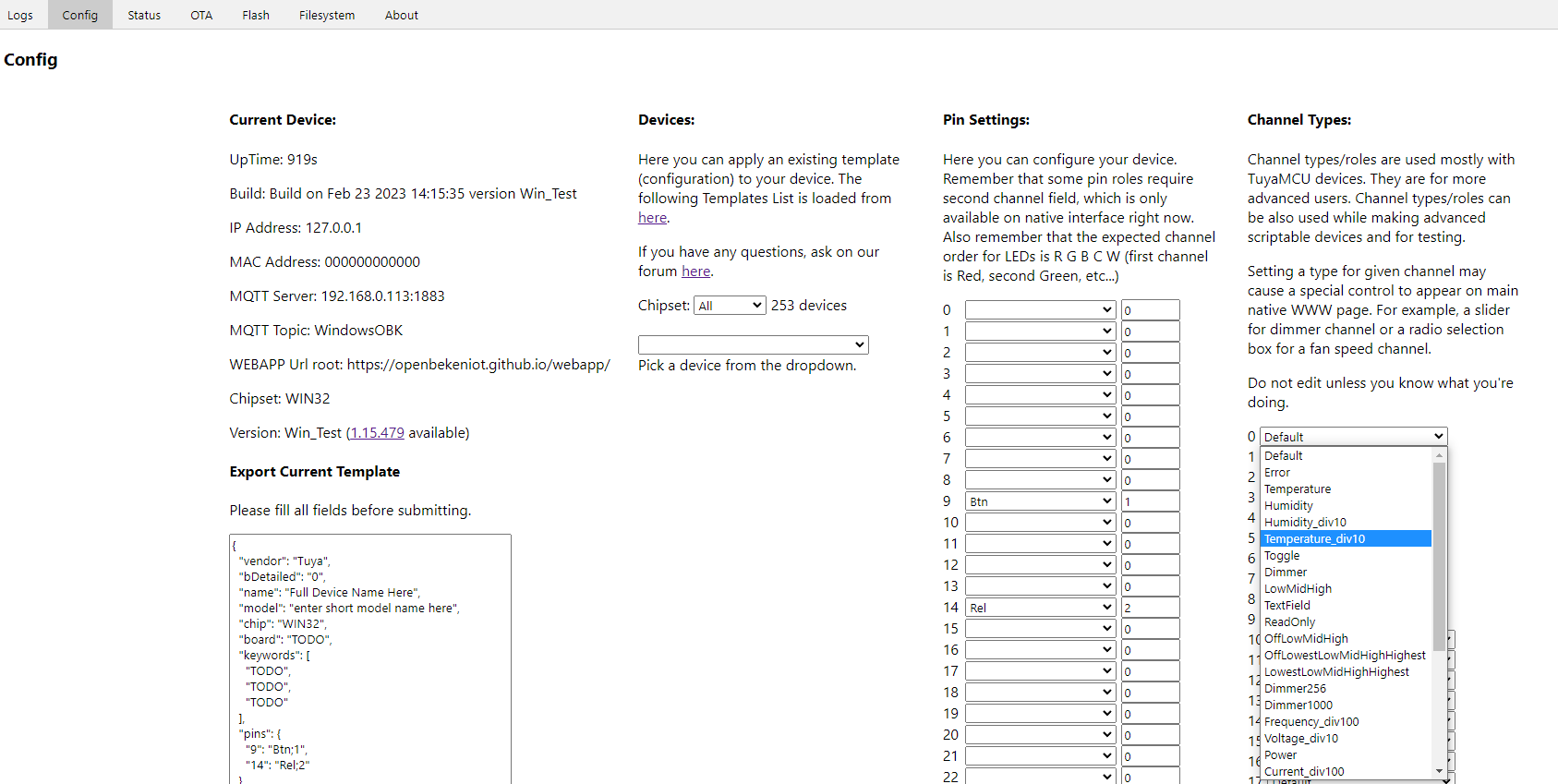Choose 'OffLowestLowMidHighHighest' option
The image size is (1558, 784).
(1347, 656)
